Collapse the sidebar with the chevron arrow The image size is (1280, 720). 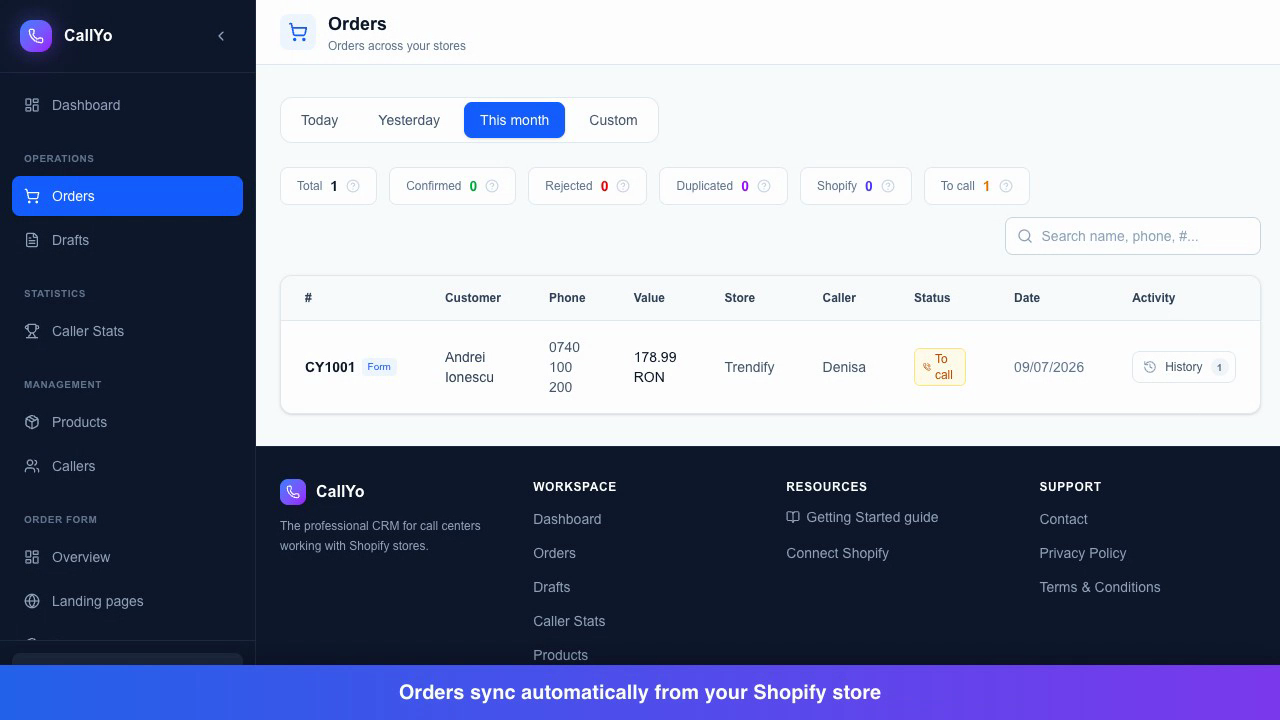[x=221, y=36]
